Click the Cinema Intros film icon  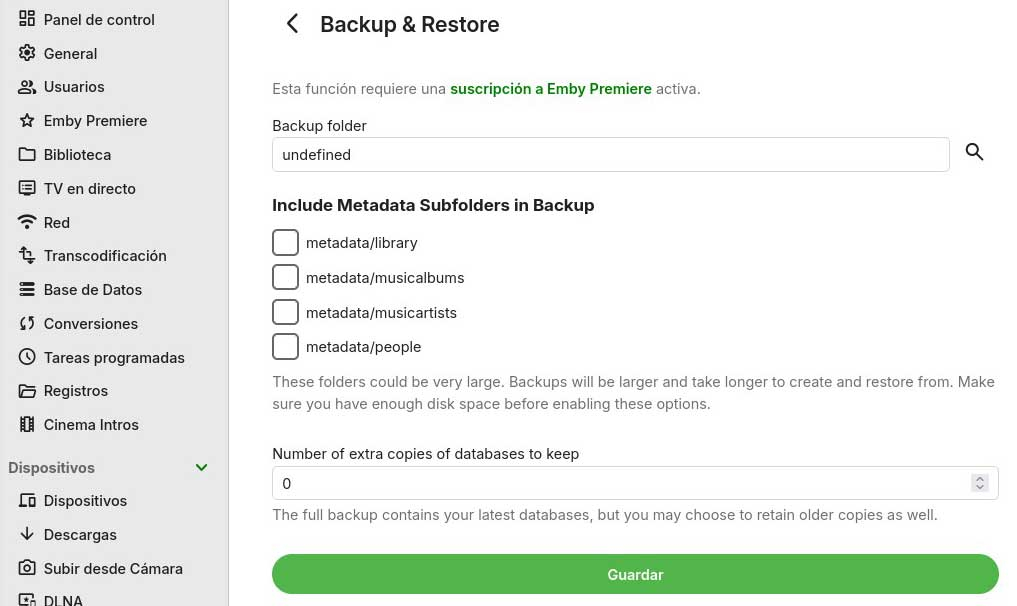point(27,425)
